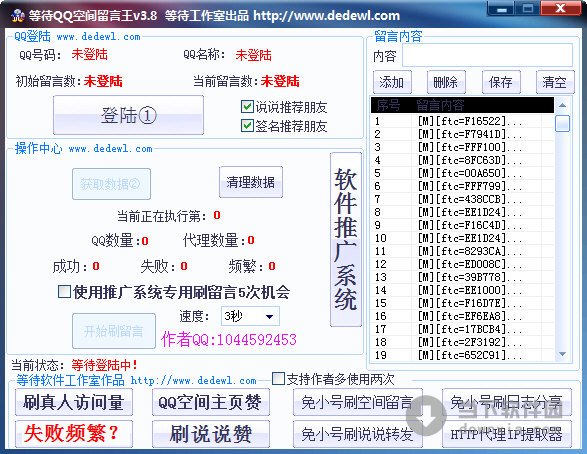Click the 开始刷留言 button
The width and height of the screenshot is (587, 454).
click(x=114, y=331)
